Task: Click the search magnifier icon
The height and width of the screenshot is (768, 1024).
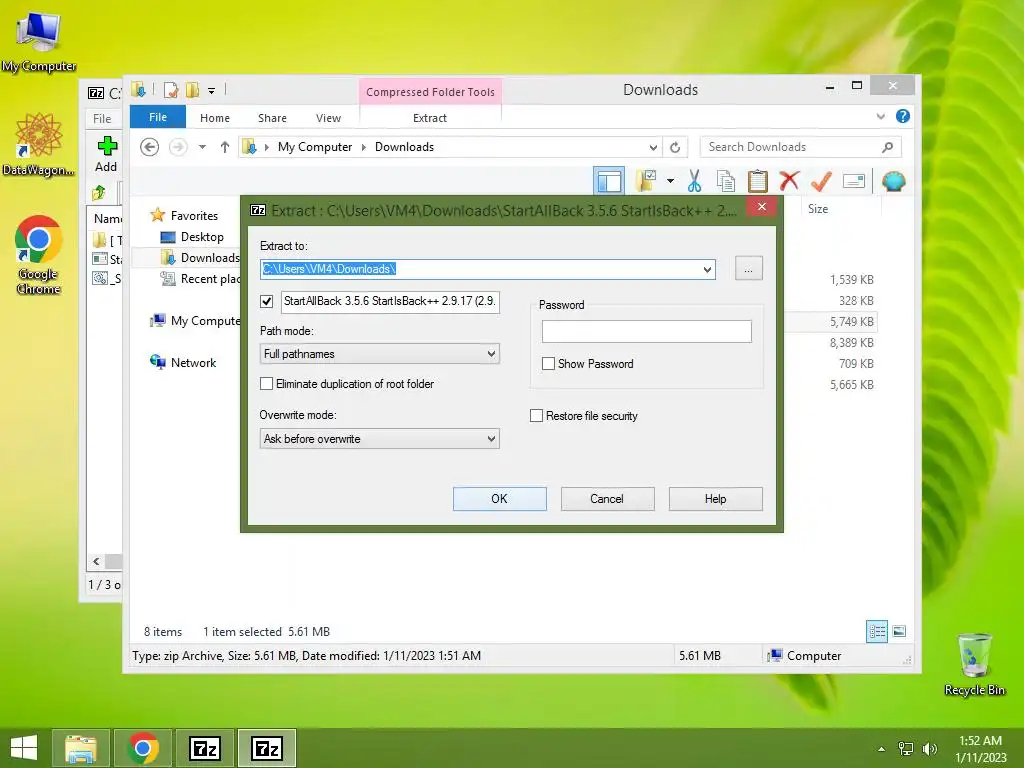Action: coord(887,147)
